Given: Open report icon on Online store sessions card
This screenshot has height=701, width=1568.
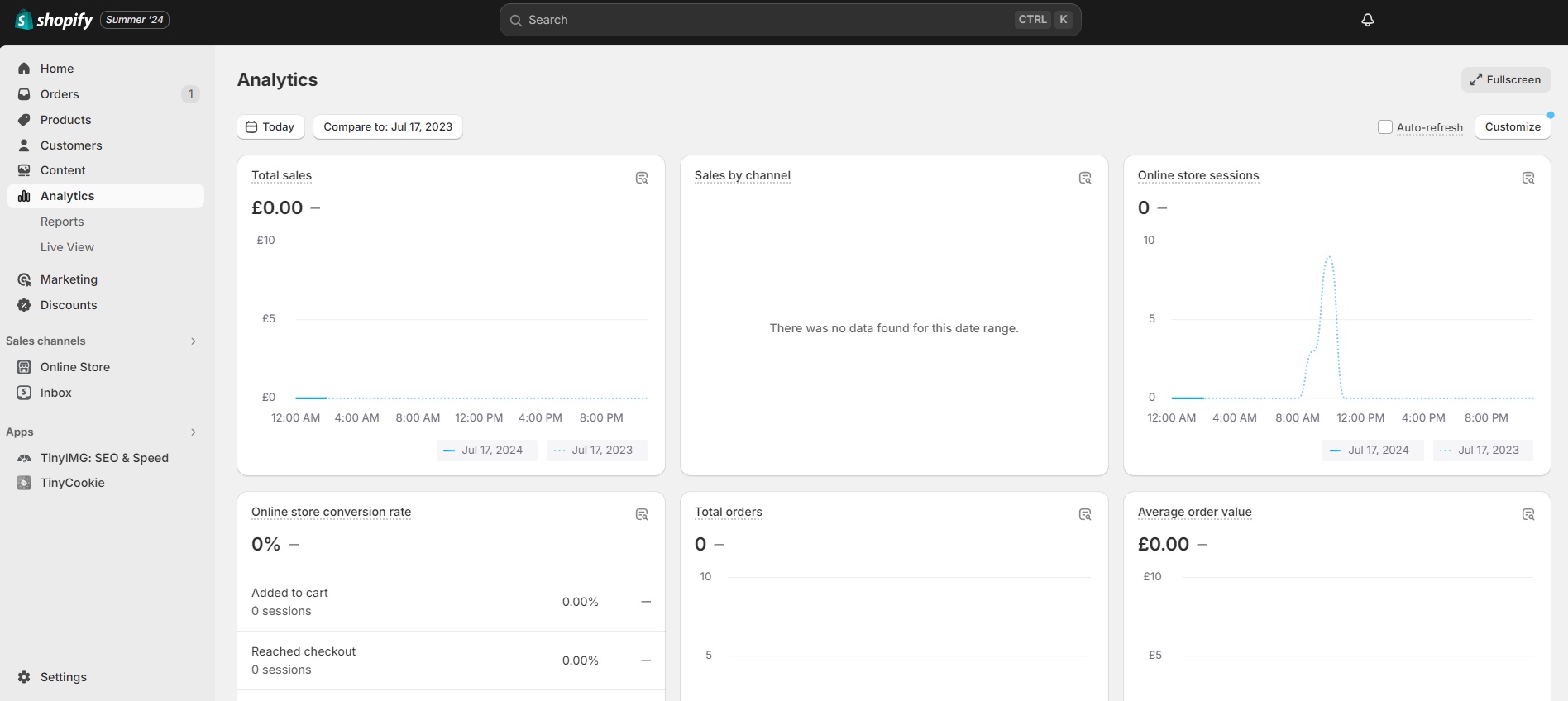Looking at the screenshot, I should 1528,178.
